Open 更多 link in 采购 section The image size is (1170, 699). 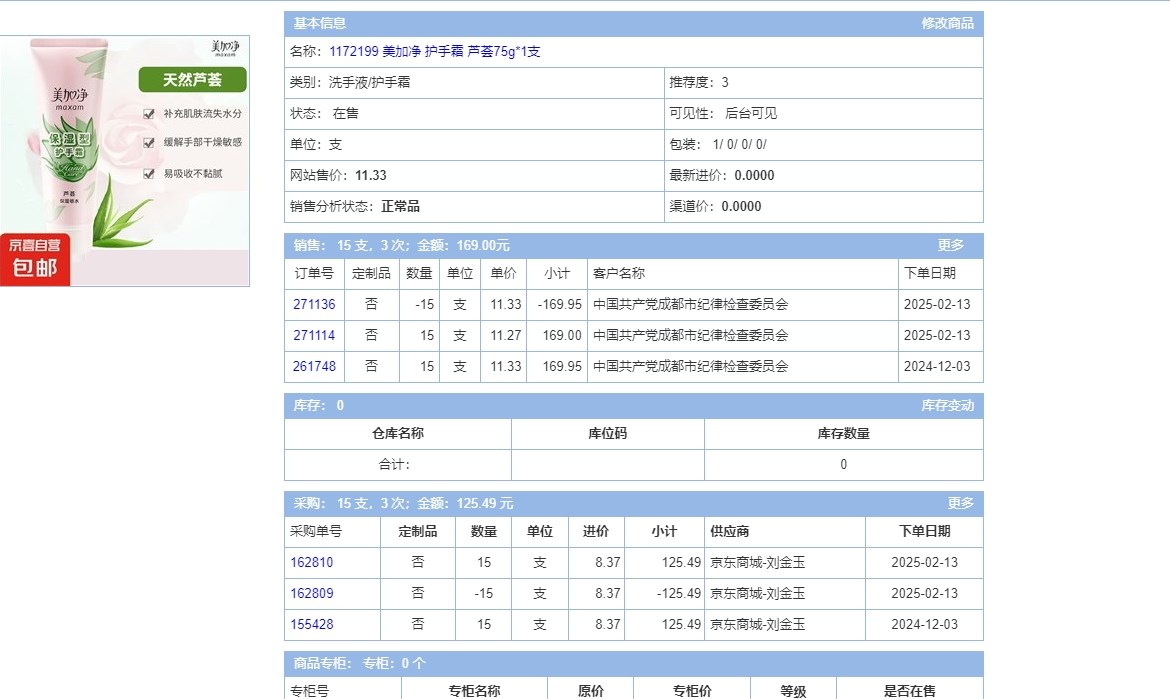pos(961,504)
